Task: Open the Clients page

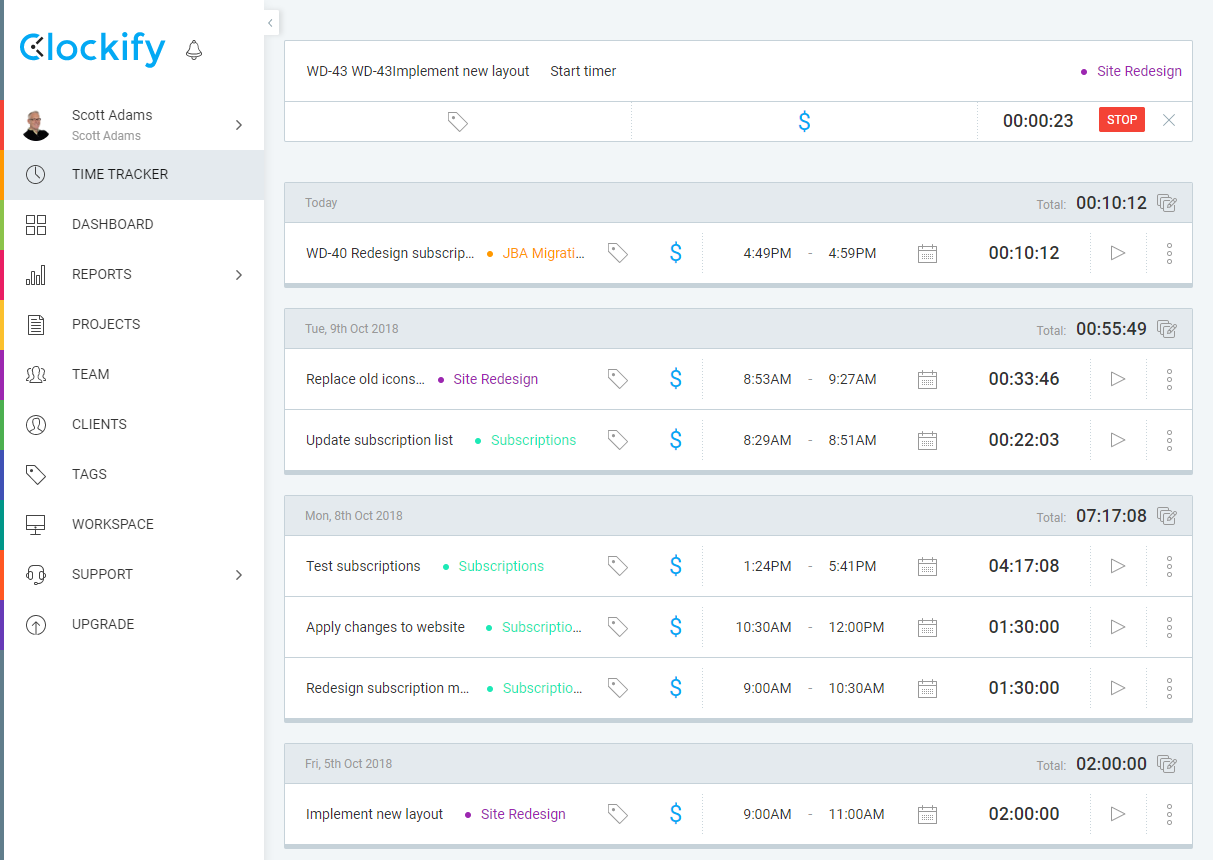Action: (132, 424)
